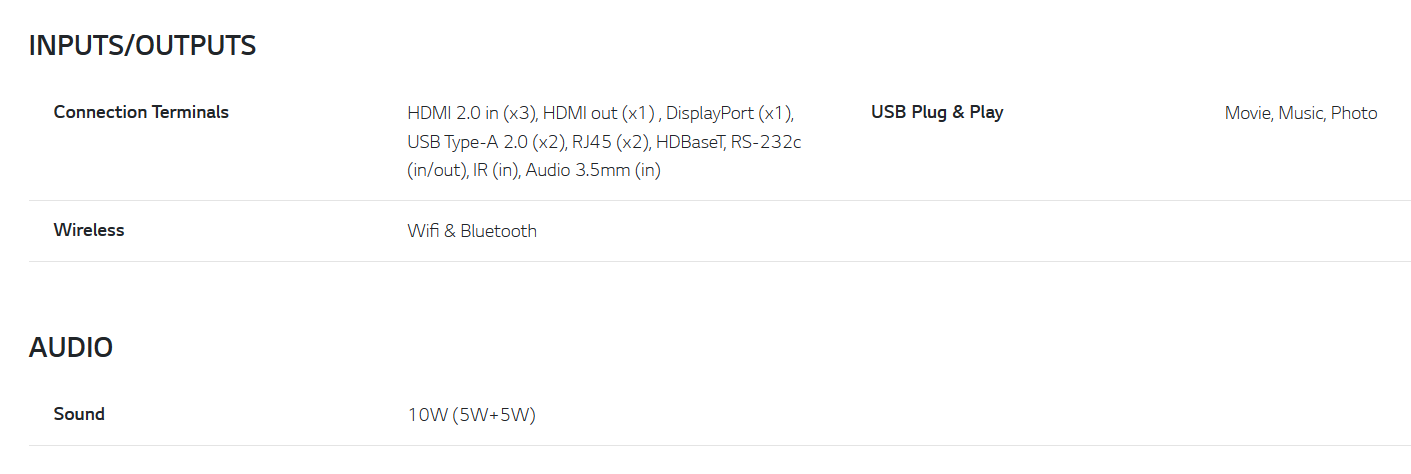Click the "10W (5W+5W)" sound value
Viewport: 1411px width, 474px height.
(472, 415)
